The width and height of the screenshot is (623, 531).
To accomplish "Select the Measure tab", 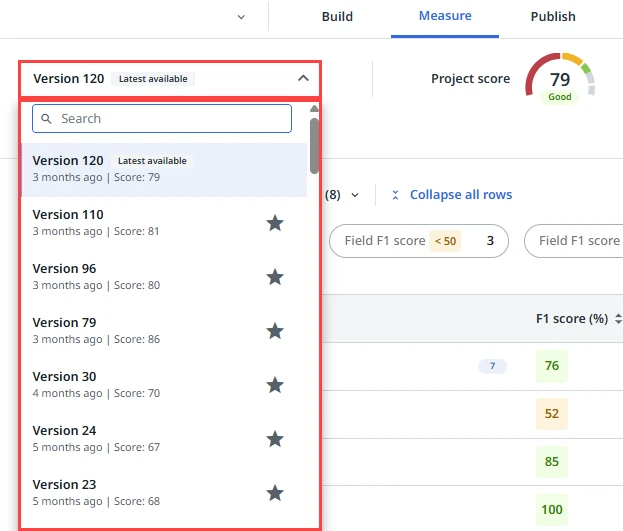I will pos(445,16).
